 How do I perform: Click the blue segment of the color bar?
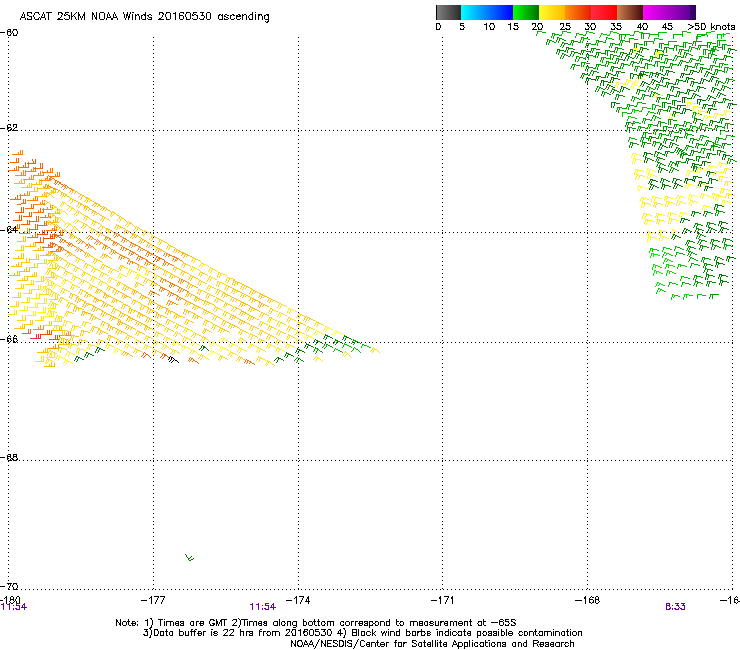487,12
